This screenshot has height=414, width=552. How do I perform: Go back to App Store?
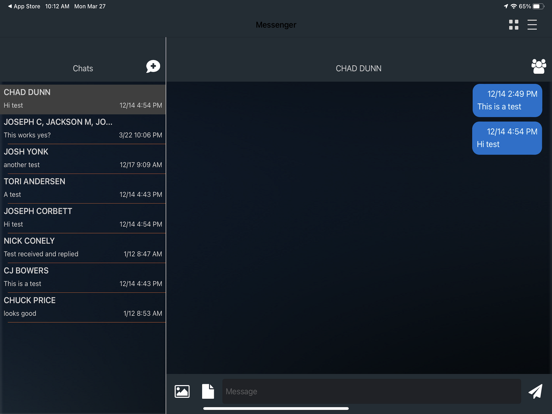pyautogui.click(x=24, y=6)
